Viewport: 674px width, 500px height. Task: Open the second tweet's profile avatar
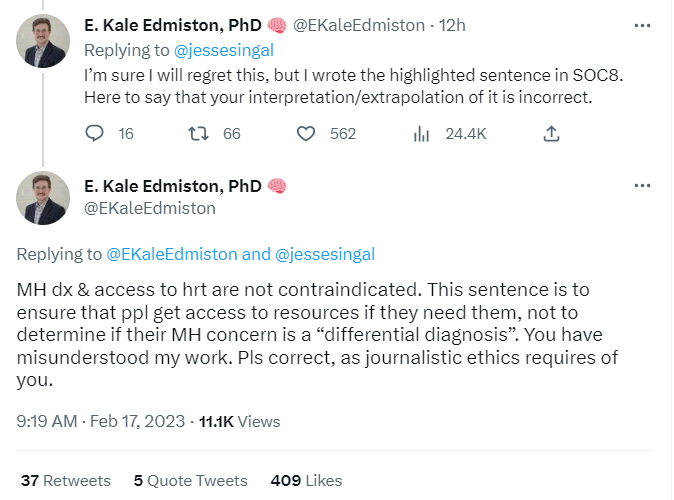43,197
